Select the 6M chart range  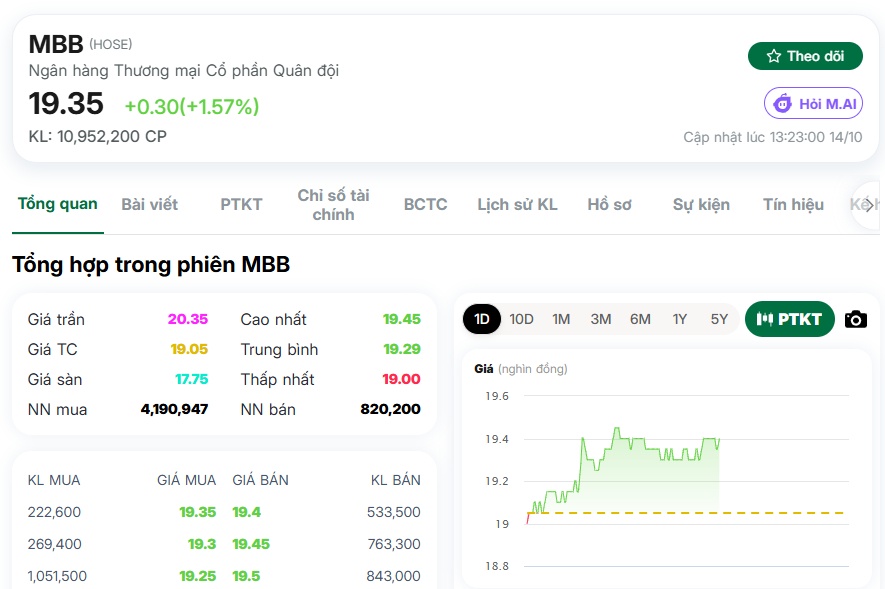[640, 319]
